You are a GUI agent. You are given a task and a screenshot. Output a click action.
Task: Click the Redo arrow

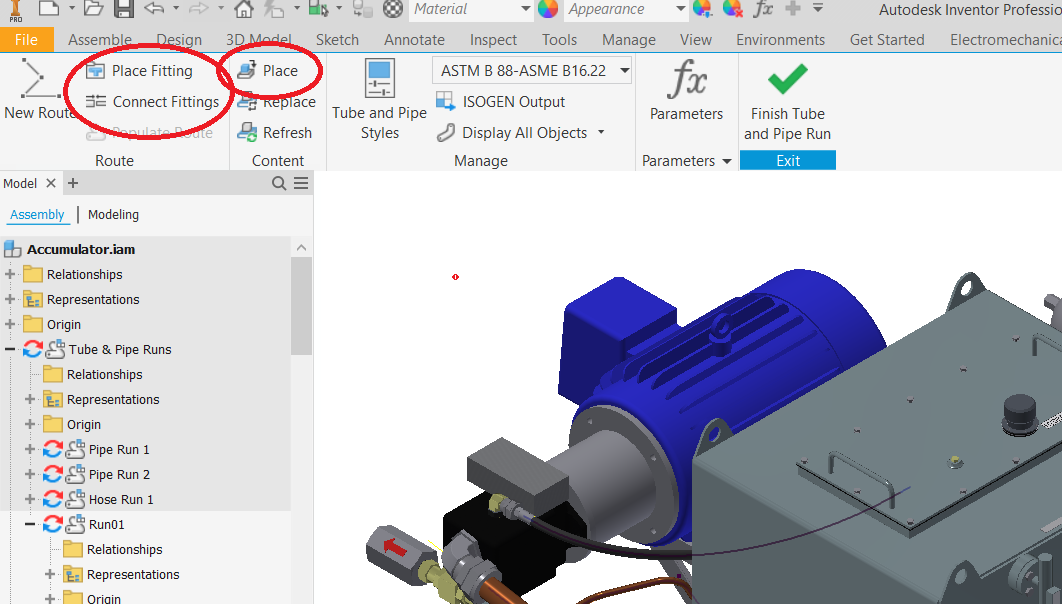pyautogui.click(x=198, y=9)
